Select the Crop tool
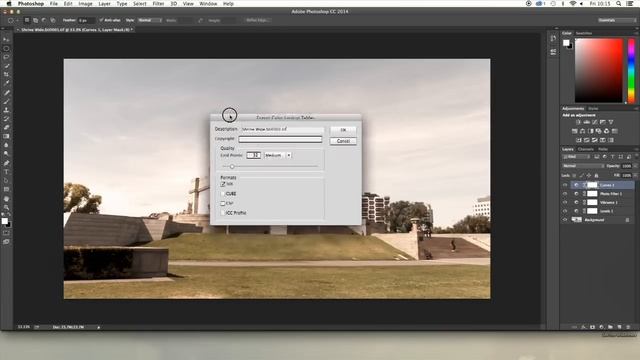This screenshot has height=360, width=640. coord(6,75)
